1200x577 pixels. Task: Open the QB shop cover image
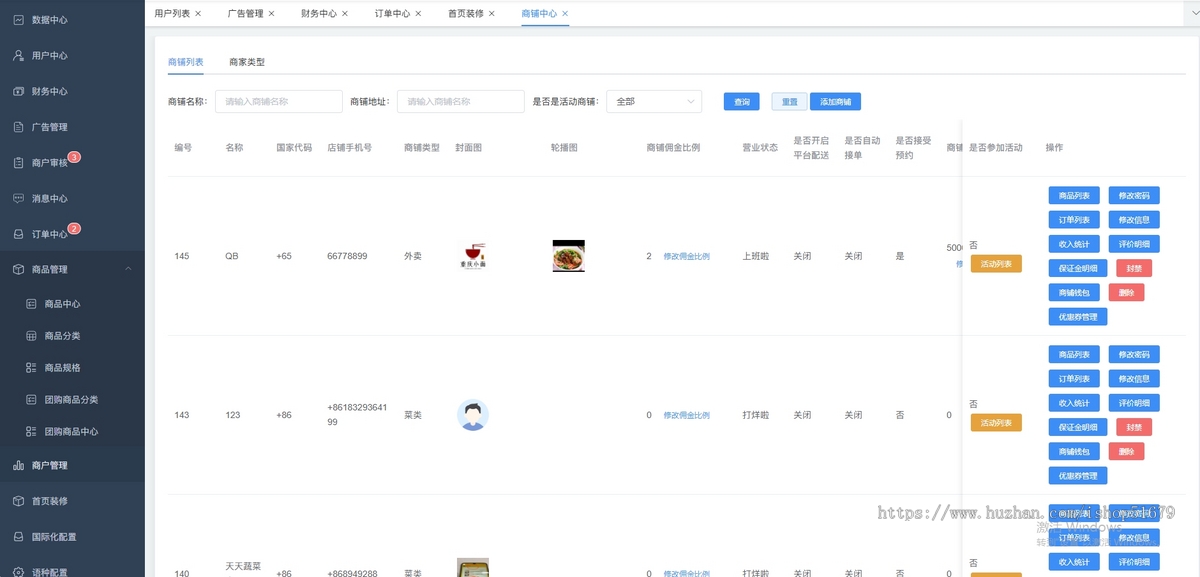coord(473,256)
